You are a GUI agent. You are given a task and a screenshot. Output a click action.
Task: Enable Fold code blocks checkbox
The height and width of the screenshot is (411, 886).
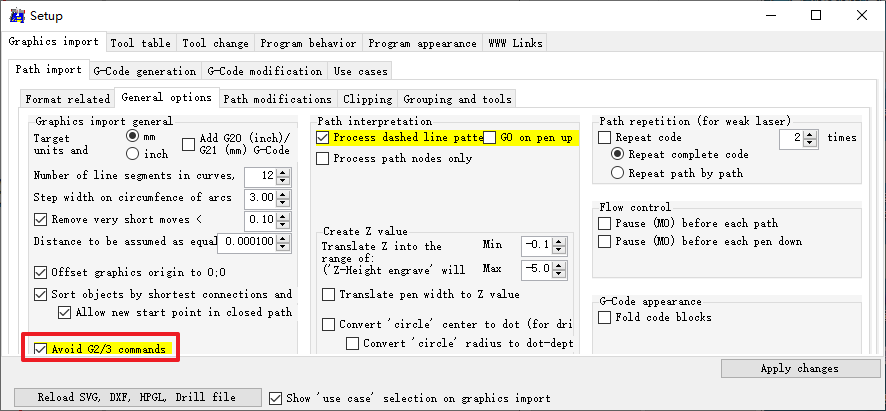605,317
